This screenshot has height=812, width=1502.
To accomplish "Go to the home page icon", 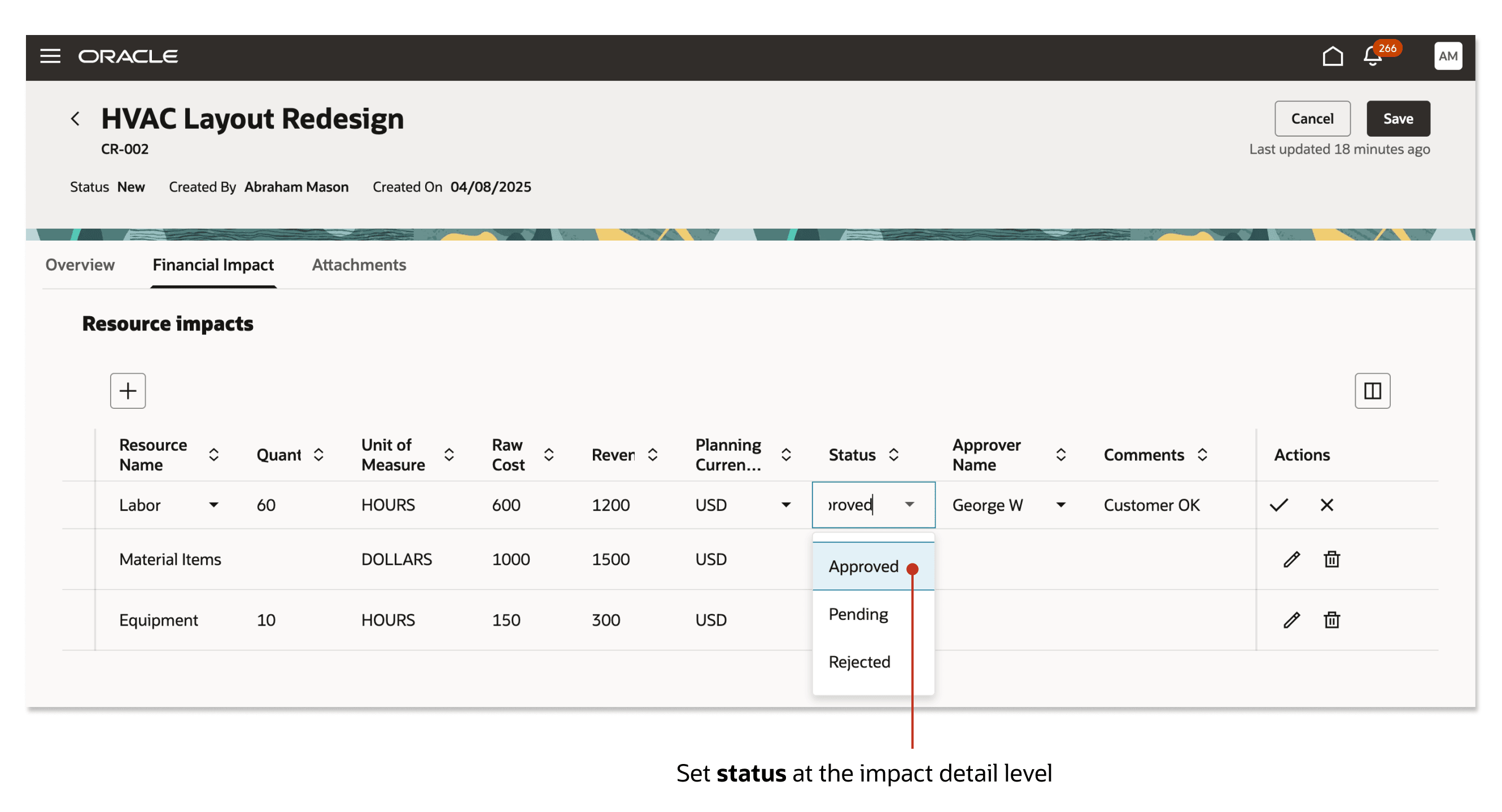I will tap(1331, 56).
